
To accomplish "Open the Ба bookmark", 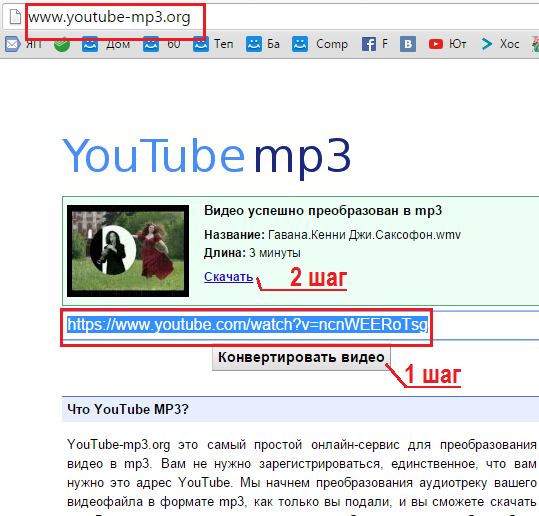I will (263, 44).
